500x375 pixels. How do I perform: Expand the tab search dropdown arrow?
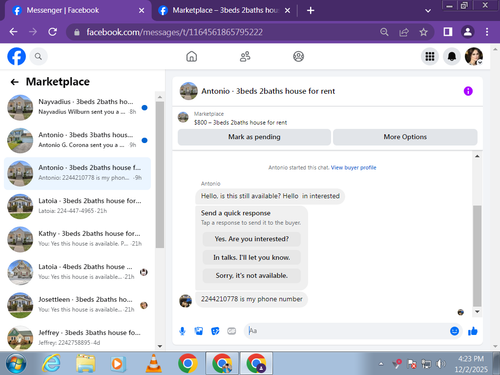click(428, 11)
